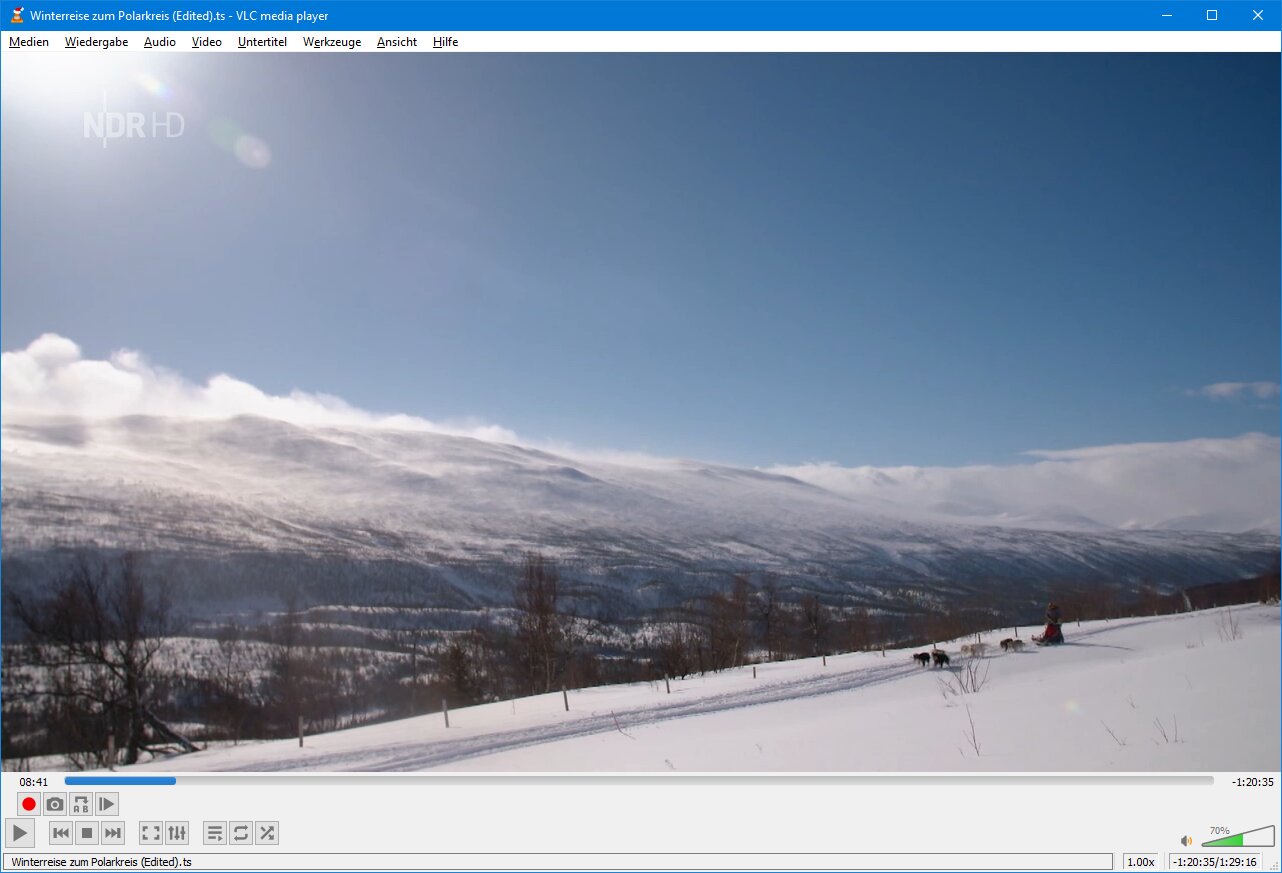Take a video snapshot with camera icon

point(55,804)
